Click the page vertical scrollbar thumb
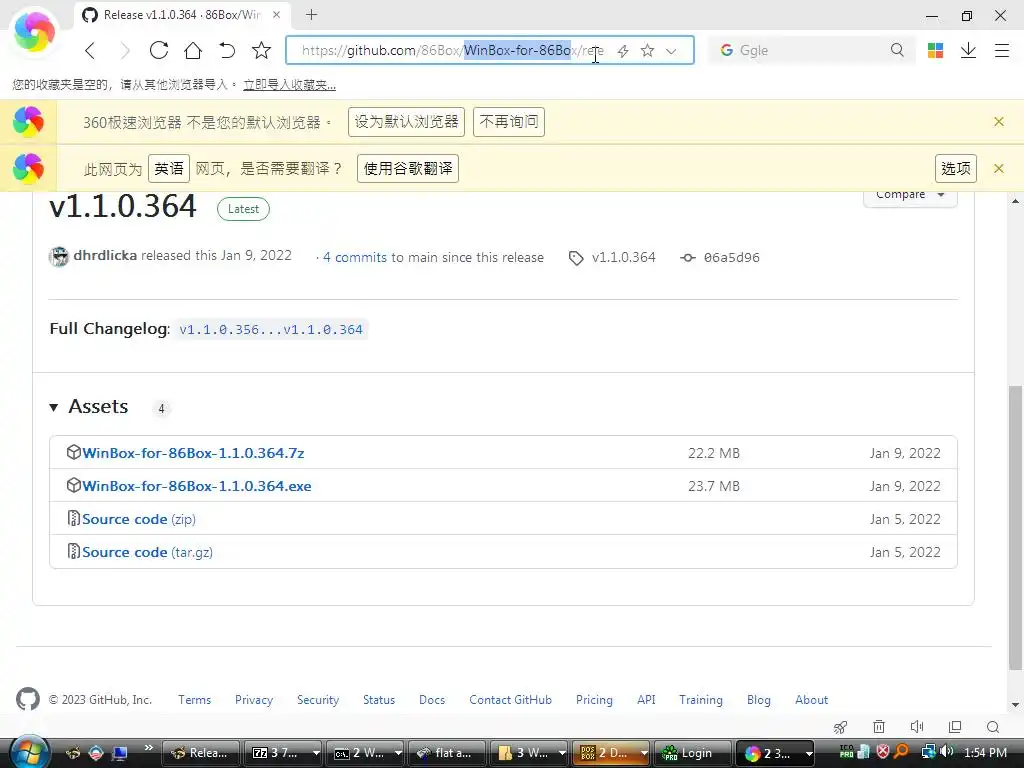Image resolution: width=1024 pixels, height=768 pixels. [x=1015, y=528]
